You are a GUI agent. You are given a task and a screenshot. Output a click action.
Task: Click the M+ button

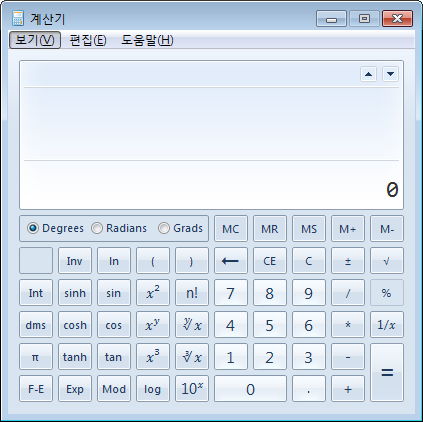point(348,229)
